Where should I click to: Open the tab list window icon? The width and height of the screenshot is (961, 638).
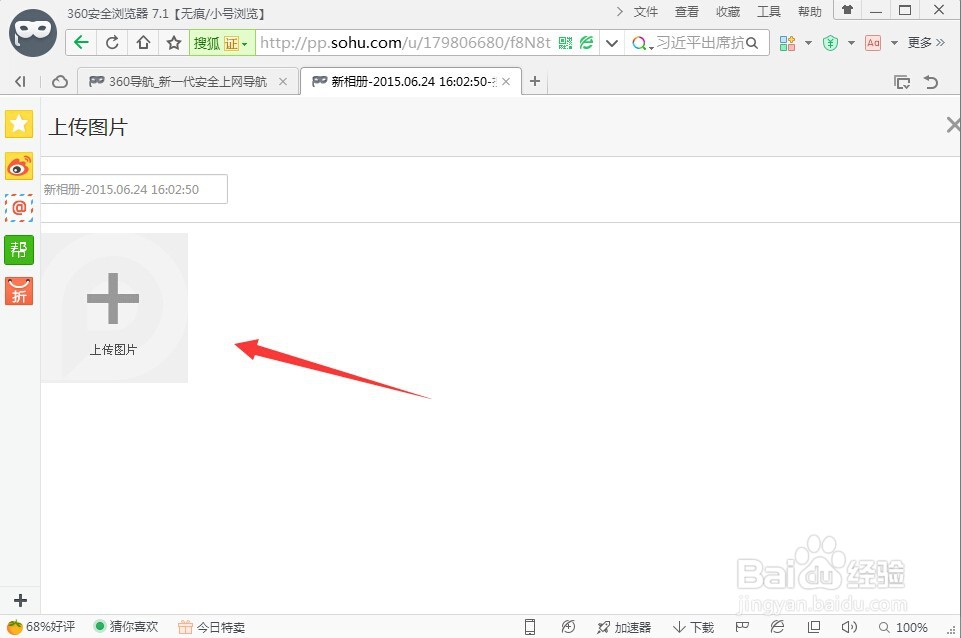pyautogui.click(x=902, y=82)
